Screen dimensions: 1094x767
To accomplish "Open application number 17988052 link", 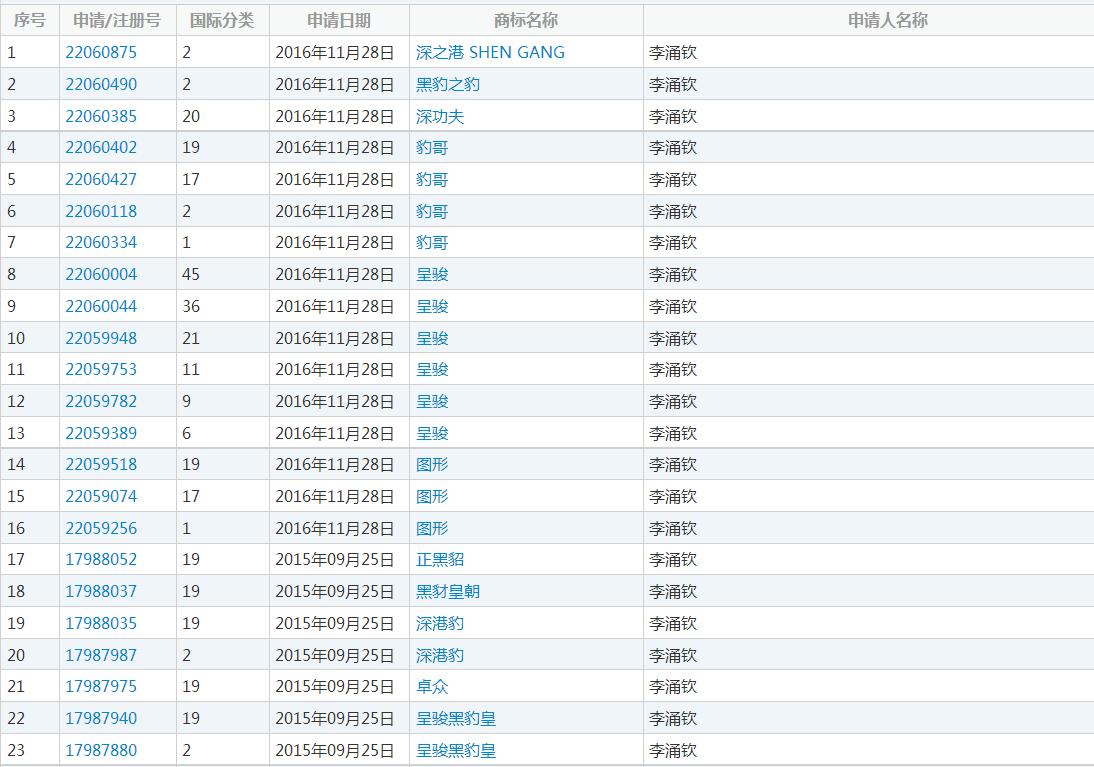I will (x=101, y=560).
